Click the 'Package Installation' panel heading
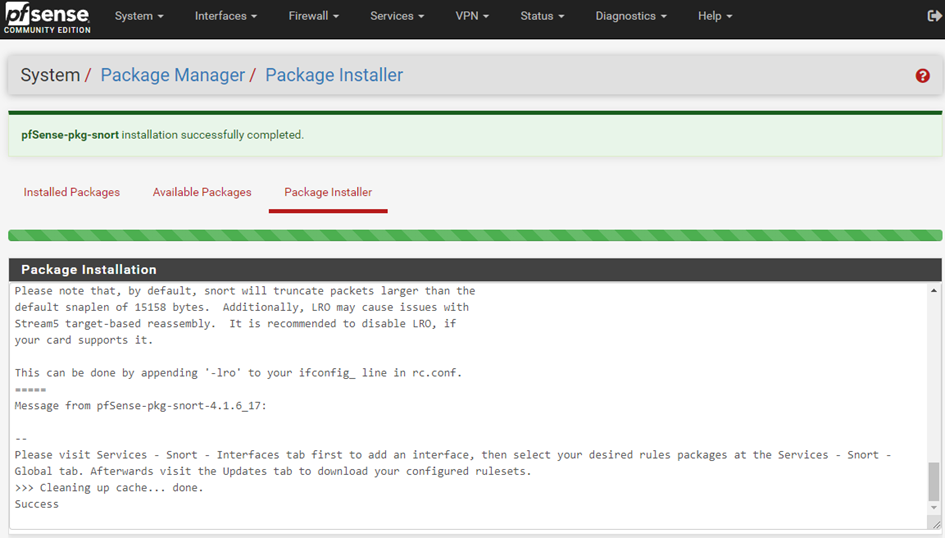 coord(89,269)
